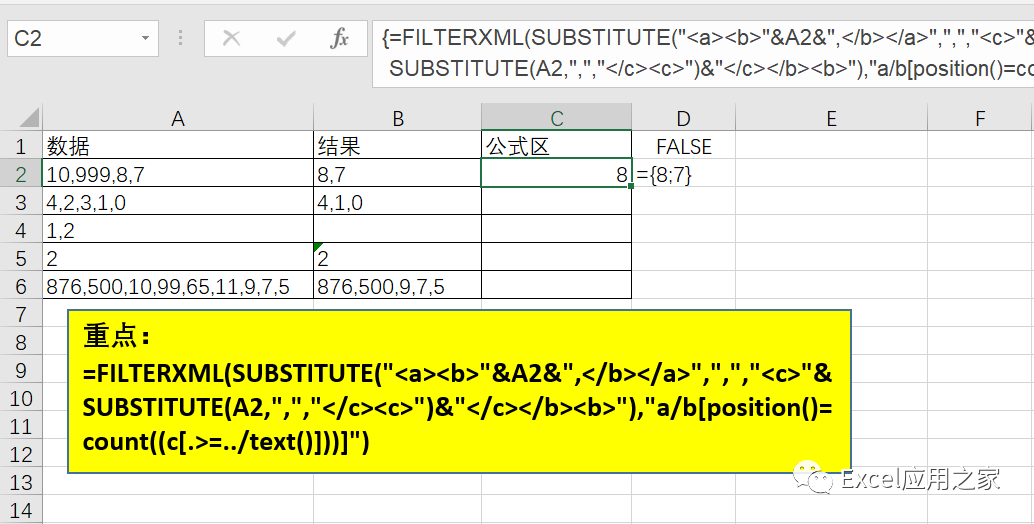Select row 1 header
Viewport: 1034px width, 524px height.
point(21,146)
